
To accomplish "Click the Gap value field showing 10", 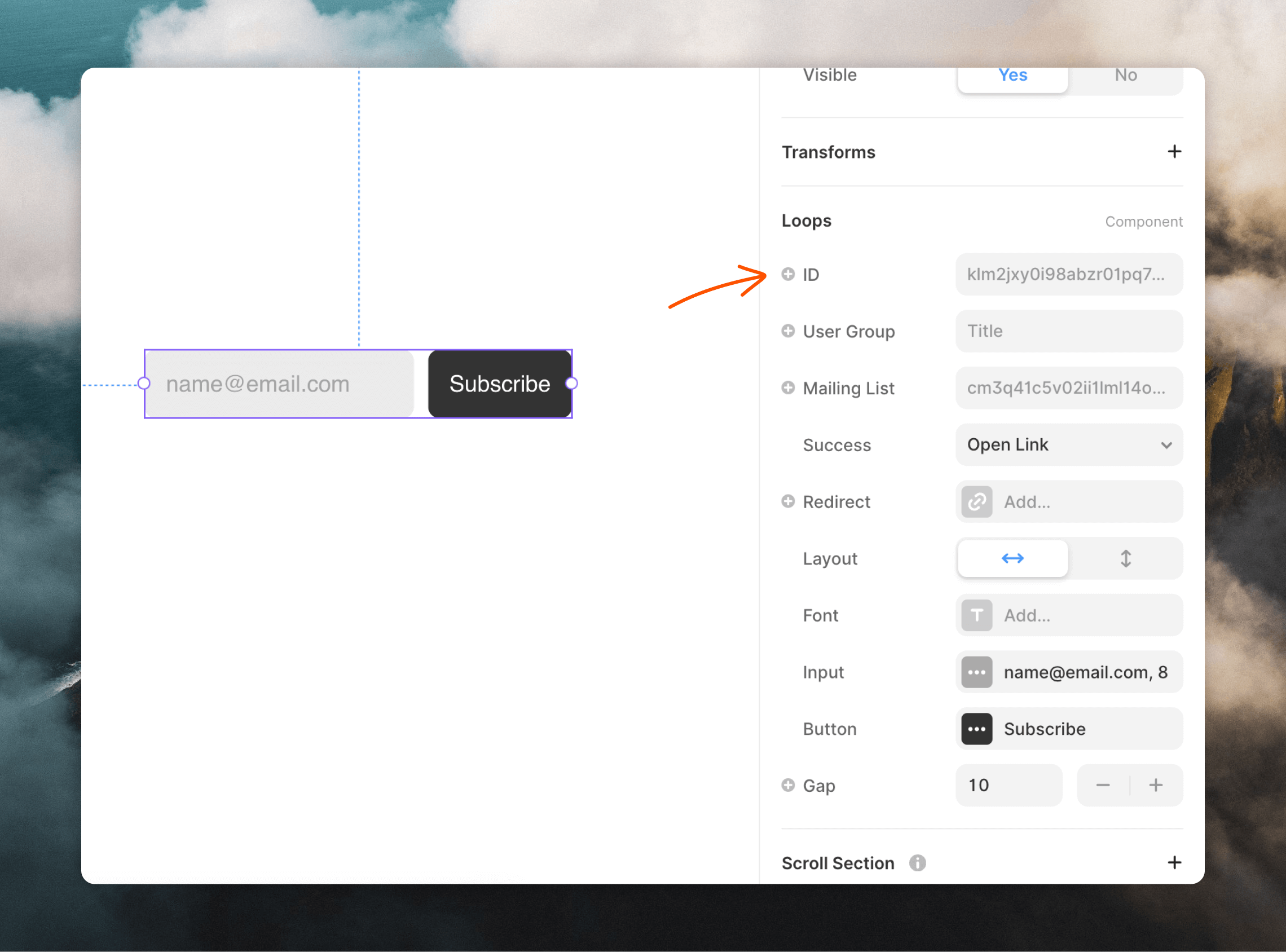I will 1009,785.
